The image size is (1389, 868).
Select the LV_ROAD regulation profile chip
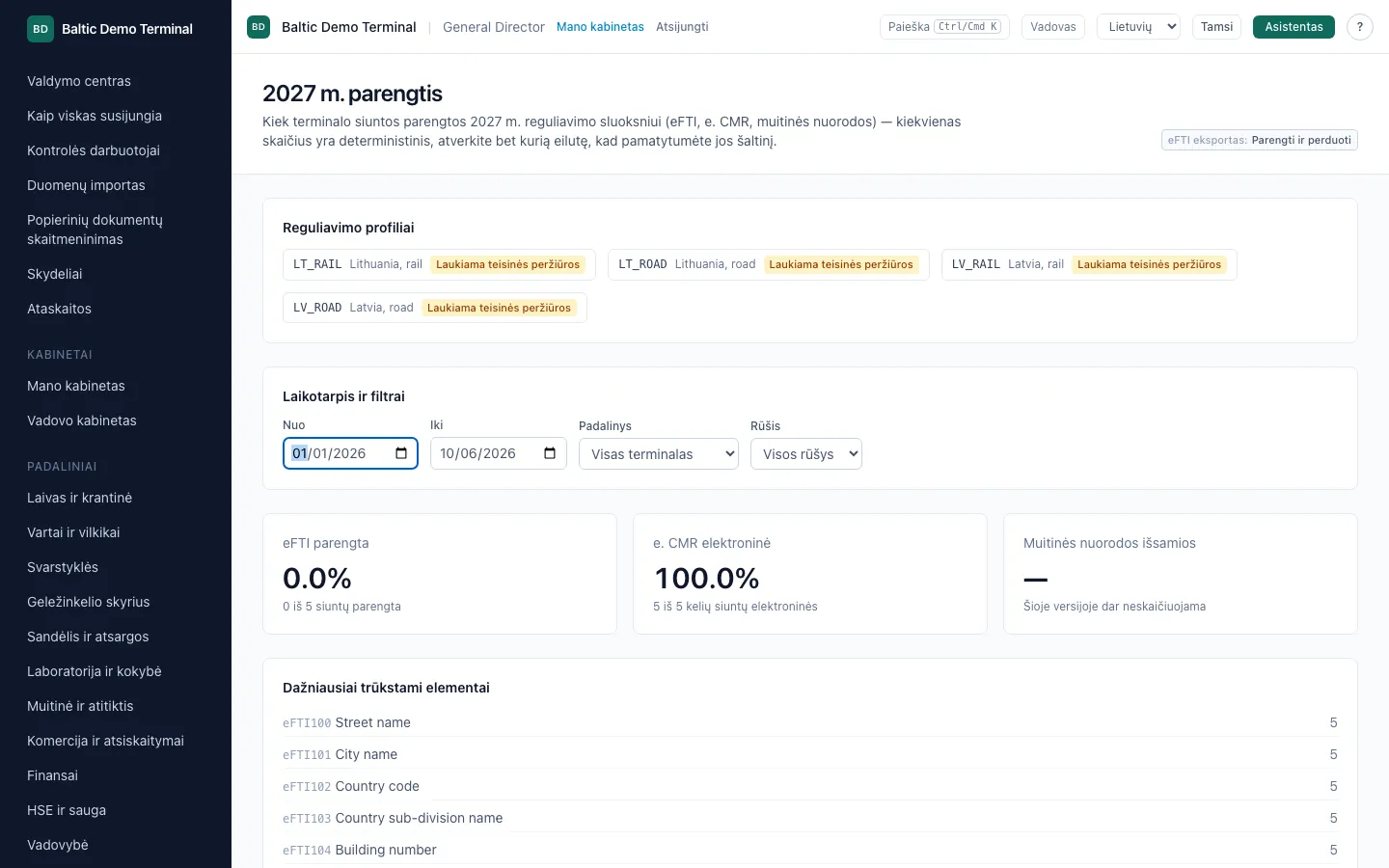point(435,308)
